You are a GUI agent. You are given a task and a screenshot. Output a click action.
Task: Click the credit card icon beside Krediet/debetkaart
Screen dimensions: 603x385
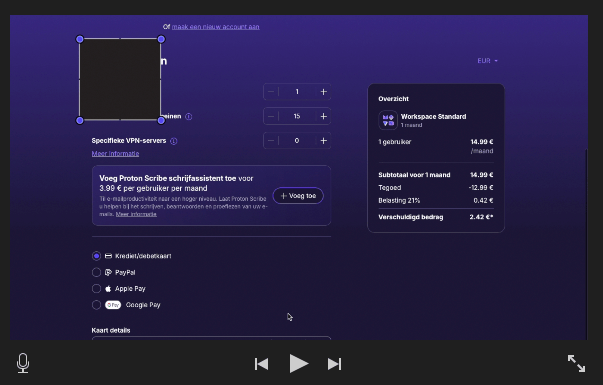(108, 256)
